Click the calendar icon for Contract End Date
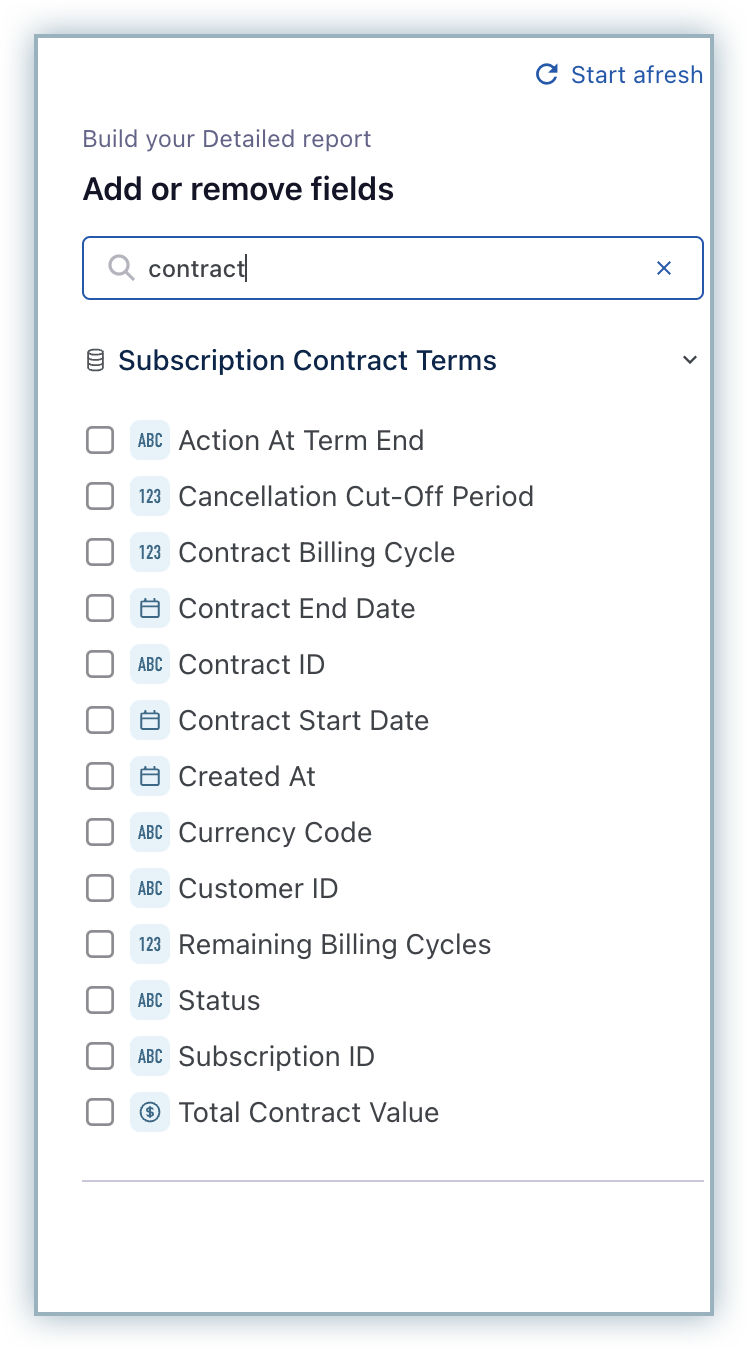This screenshot has height=1350, width=748. 150,608
